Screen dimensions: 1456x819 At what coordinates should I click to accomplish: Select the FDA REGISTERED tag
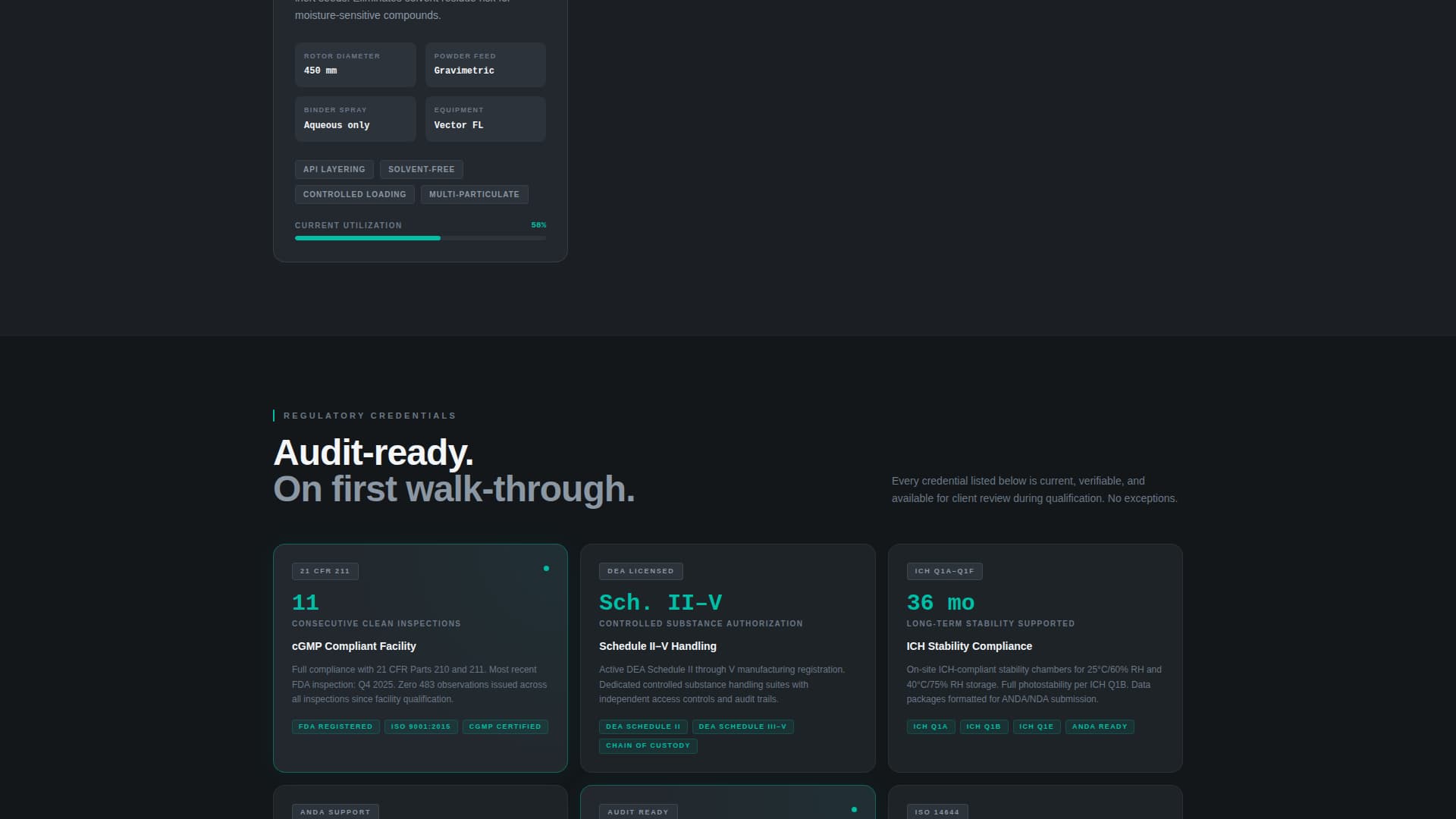tap(336, 726)
